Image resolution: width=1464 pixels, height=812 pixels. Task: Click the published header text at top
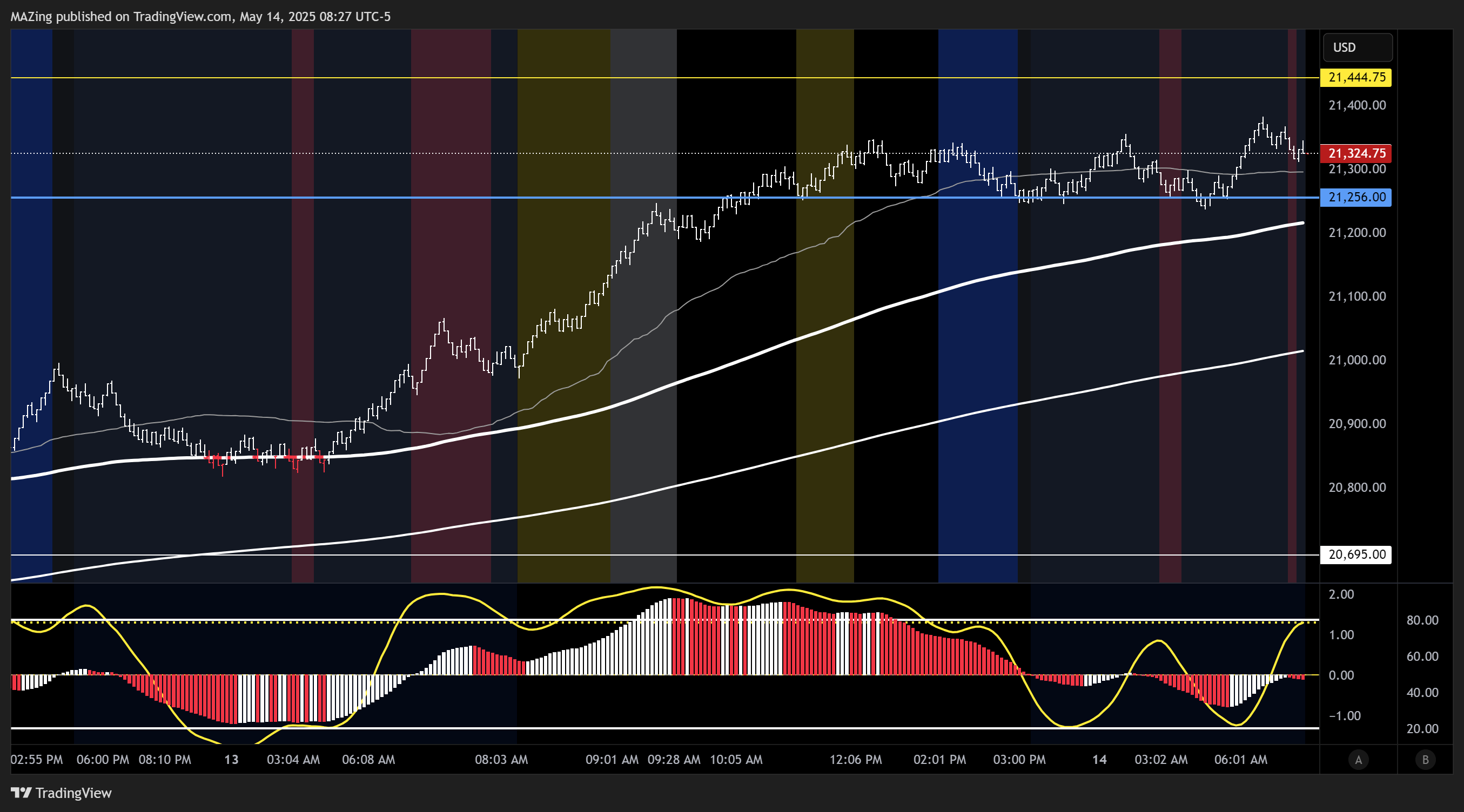click(200, 17)
